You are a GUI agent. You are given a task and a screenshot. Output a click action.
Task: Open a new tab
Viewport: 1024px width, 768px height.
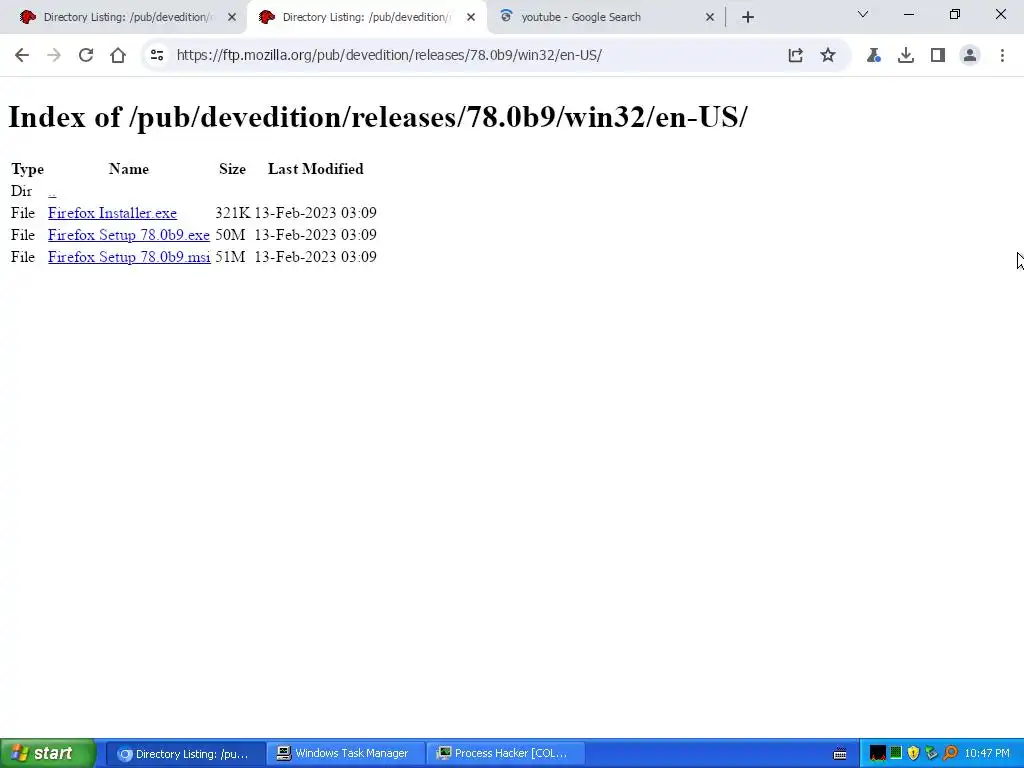748,18
